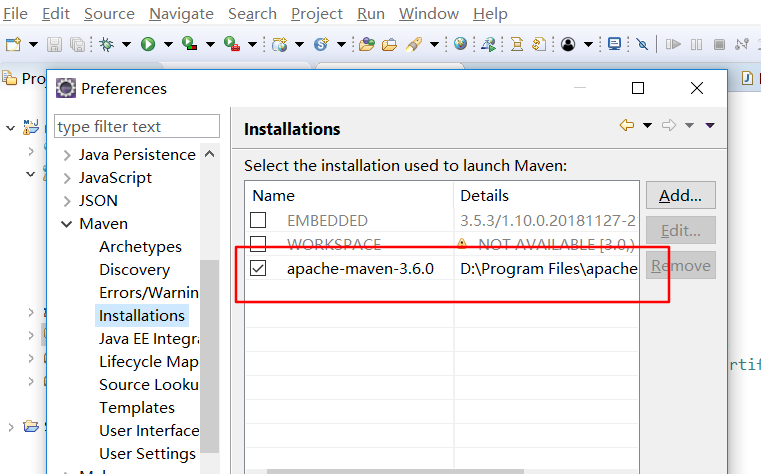Click the black circle profile icon
761x474 pixels.
click(x=568, y=45)
